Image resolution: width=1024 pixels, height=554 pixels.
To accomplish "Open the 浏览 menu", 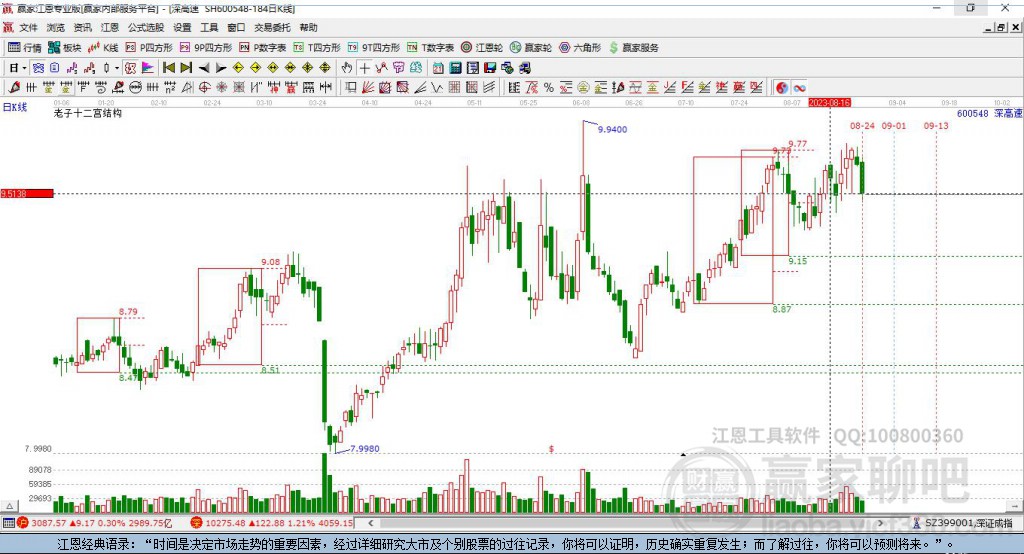I will [x=56, y=27].
